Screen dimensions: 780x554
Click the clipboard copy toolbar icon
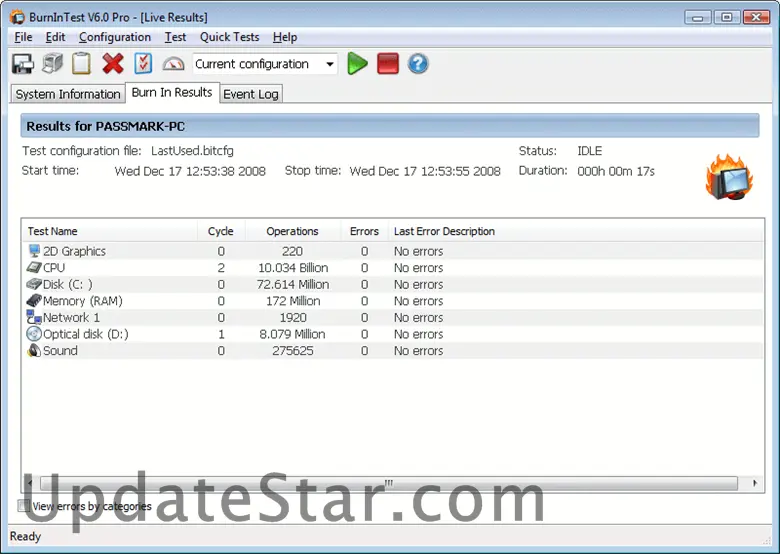click(81, 64)
